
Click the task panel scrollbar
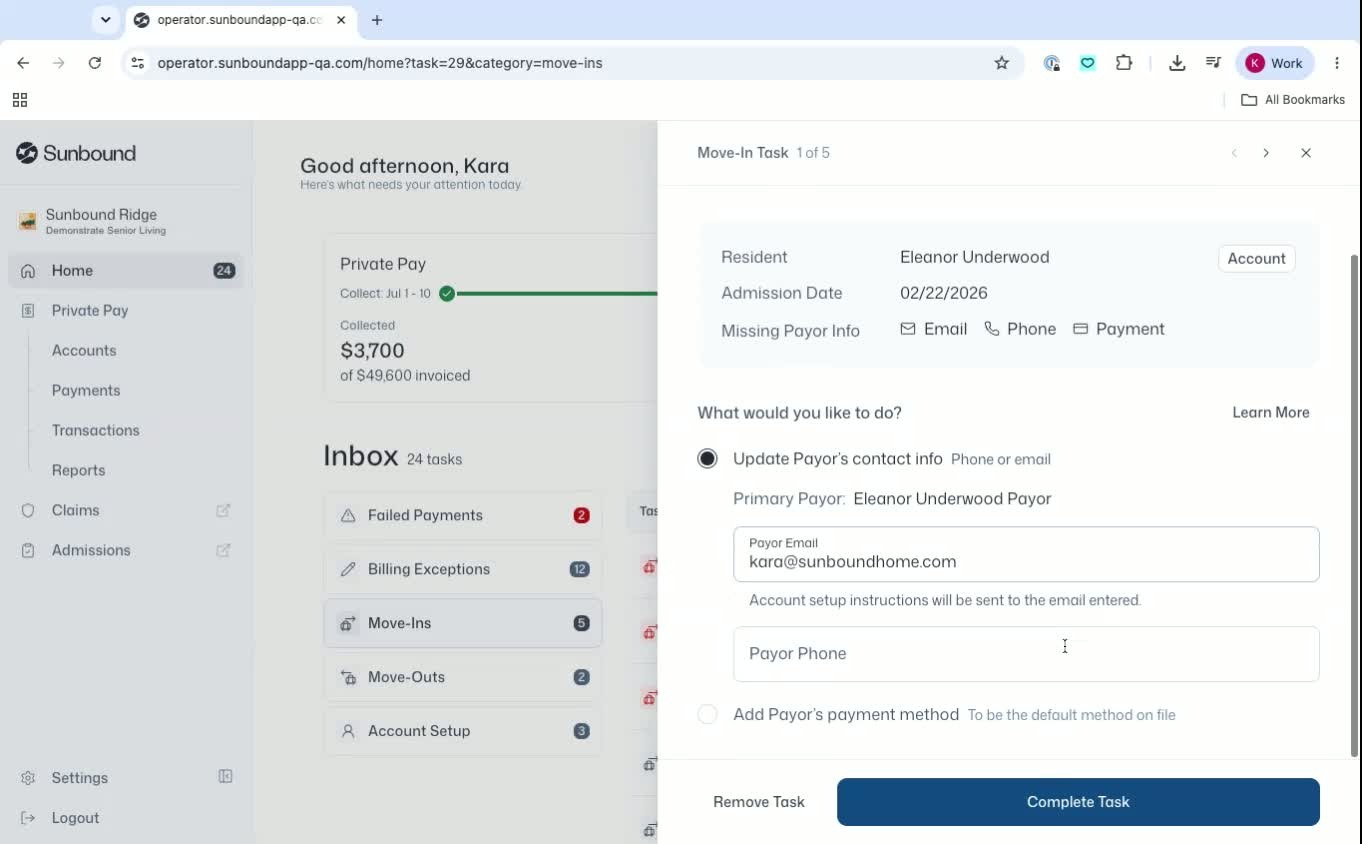click(1355, 505)
